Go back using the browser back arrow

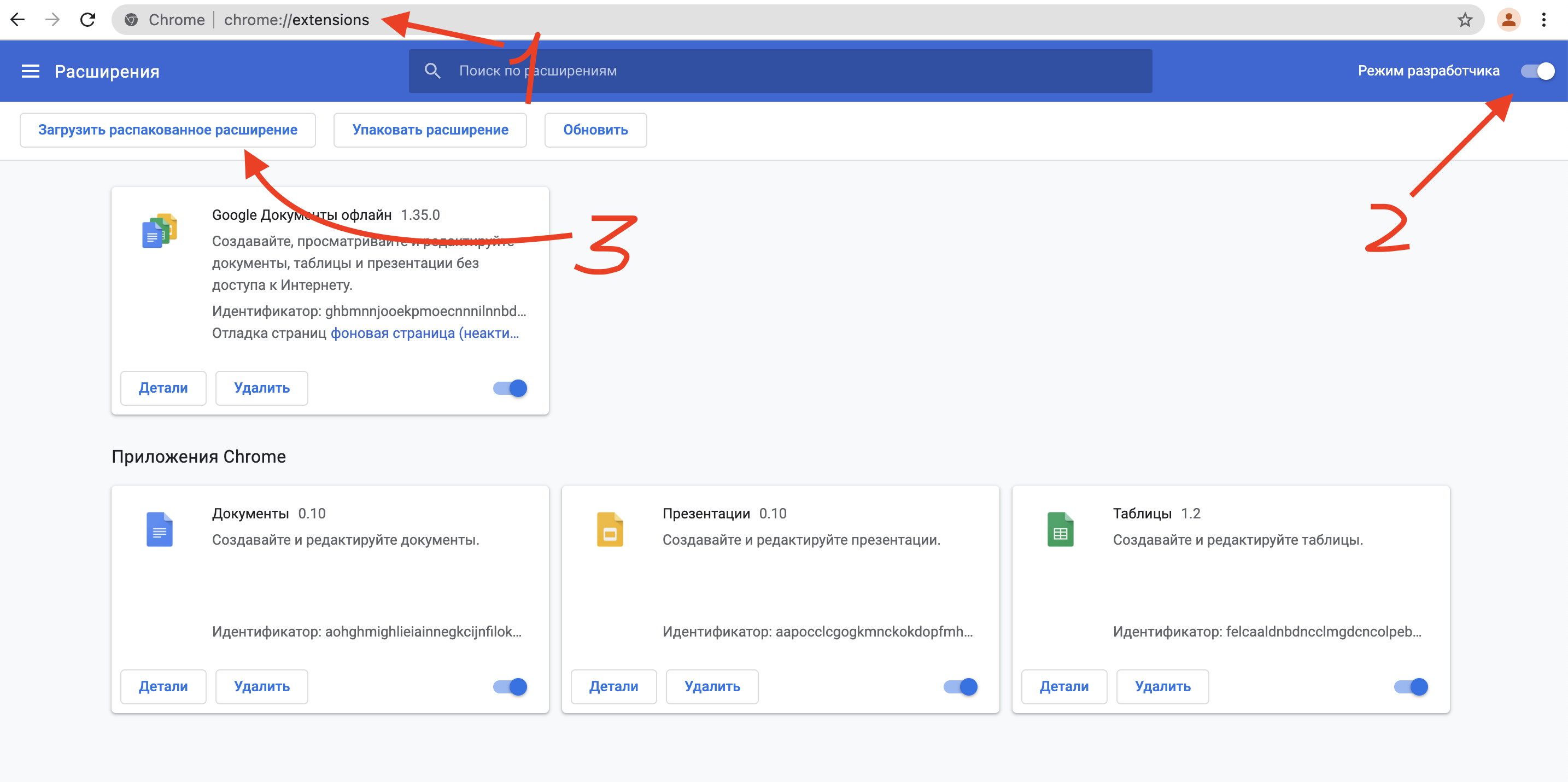[17, 20]
